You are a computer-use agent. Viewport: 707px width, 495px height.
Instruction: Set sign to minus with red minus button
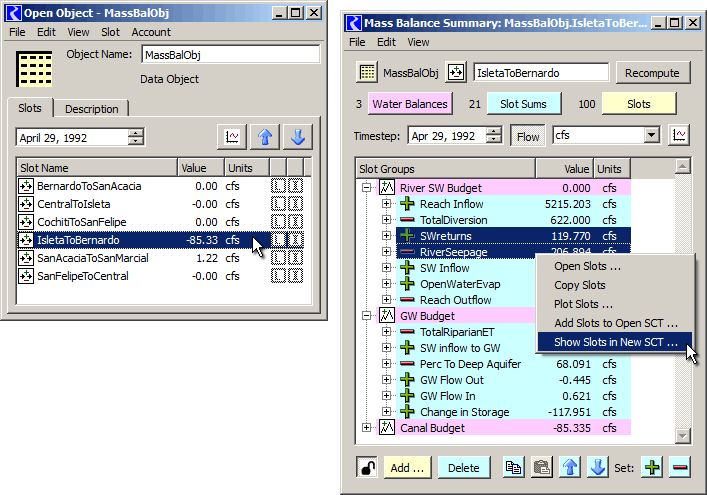pyautogui.click(x=680, y=468)
